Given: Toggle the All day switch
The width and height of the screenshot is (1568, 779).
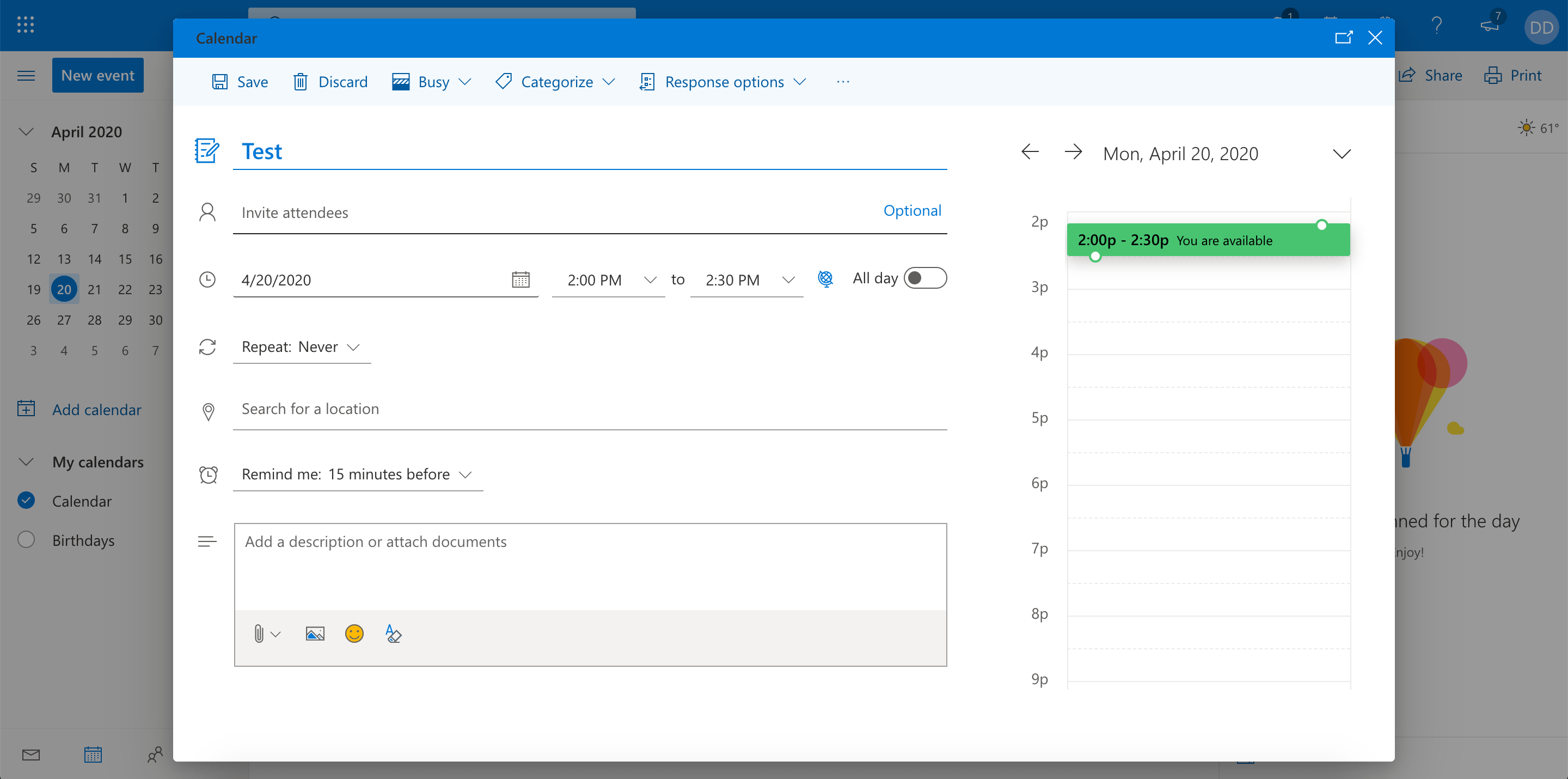Looking at the screenshot, I should tap(924, 278).
